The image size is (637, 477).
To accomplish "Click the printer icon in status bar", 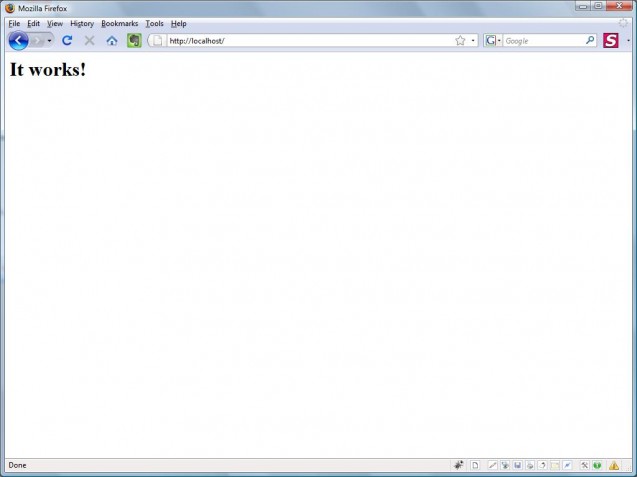I will click(530, 465).
